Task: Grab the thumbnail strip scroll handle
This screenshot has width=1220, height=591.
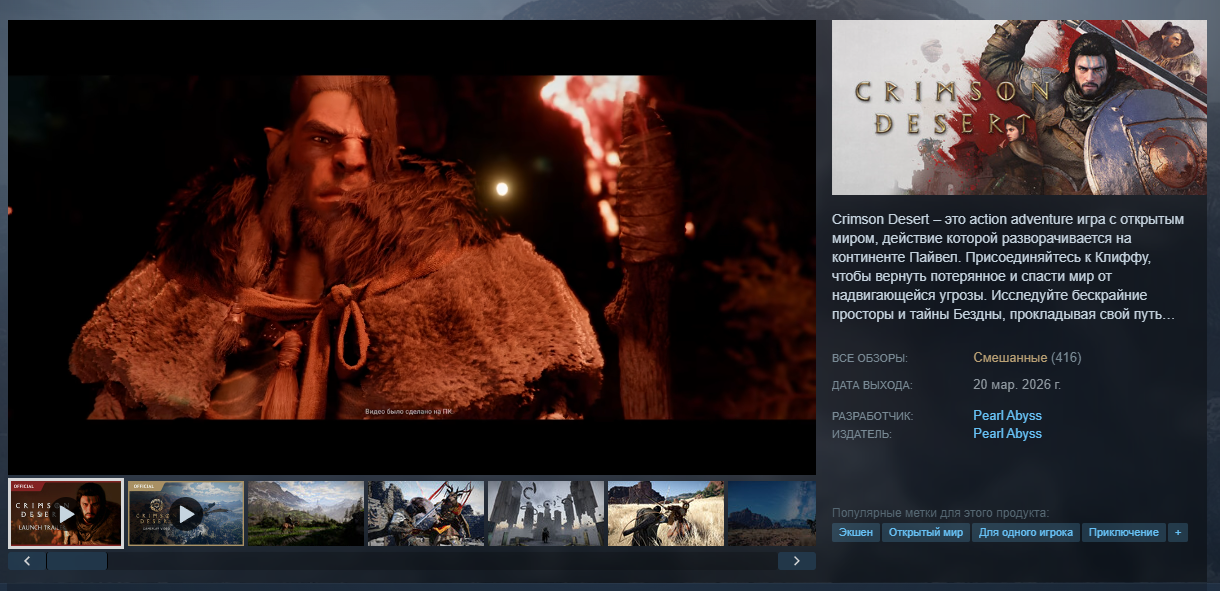Action: pos(77,561)
